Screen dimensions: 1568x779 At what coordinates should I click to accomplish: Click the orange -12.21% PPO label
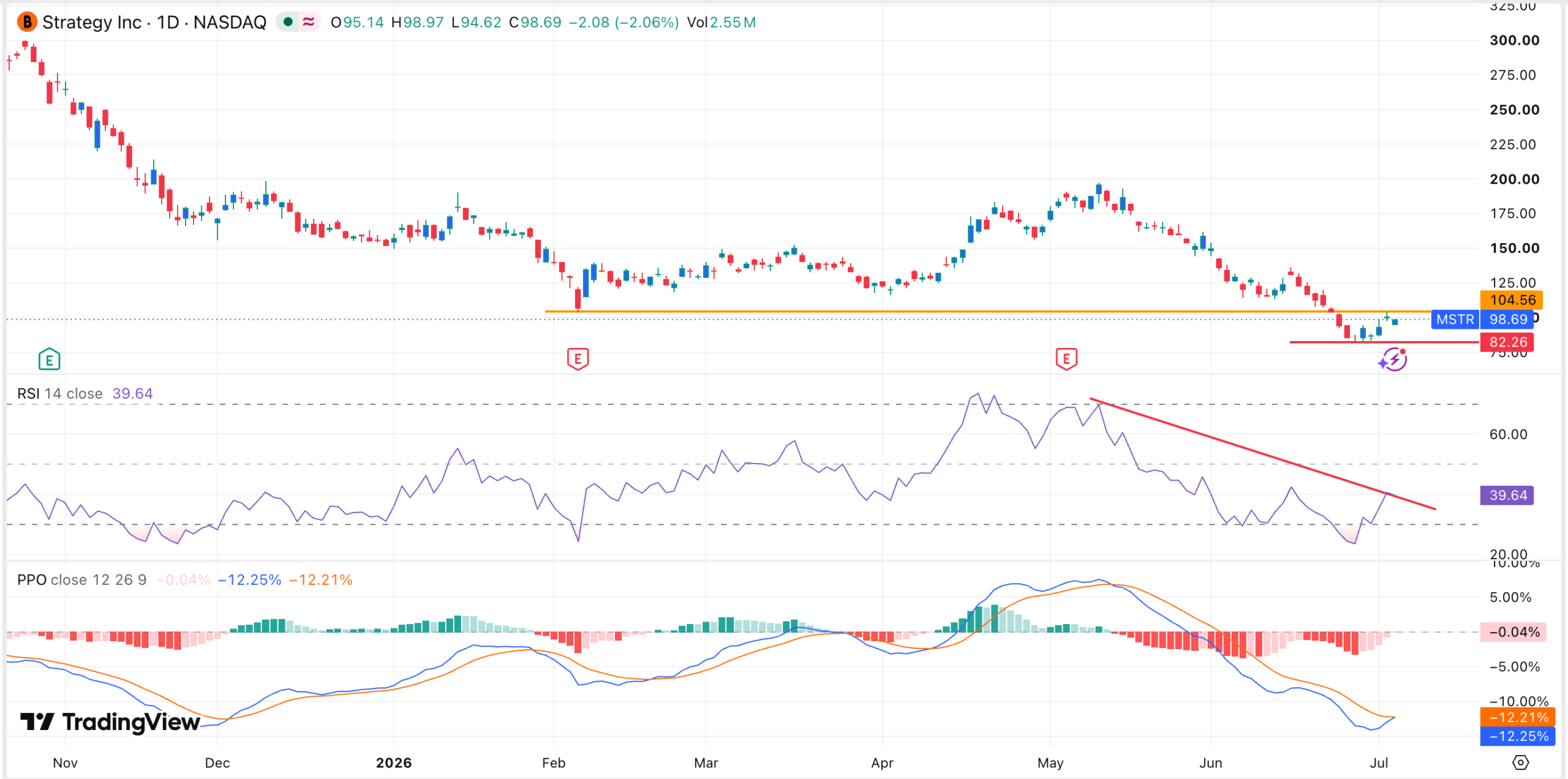[1517, 717]
